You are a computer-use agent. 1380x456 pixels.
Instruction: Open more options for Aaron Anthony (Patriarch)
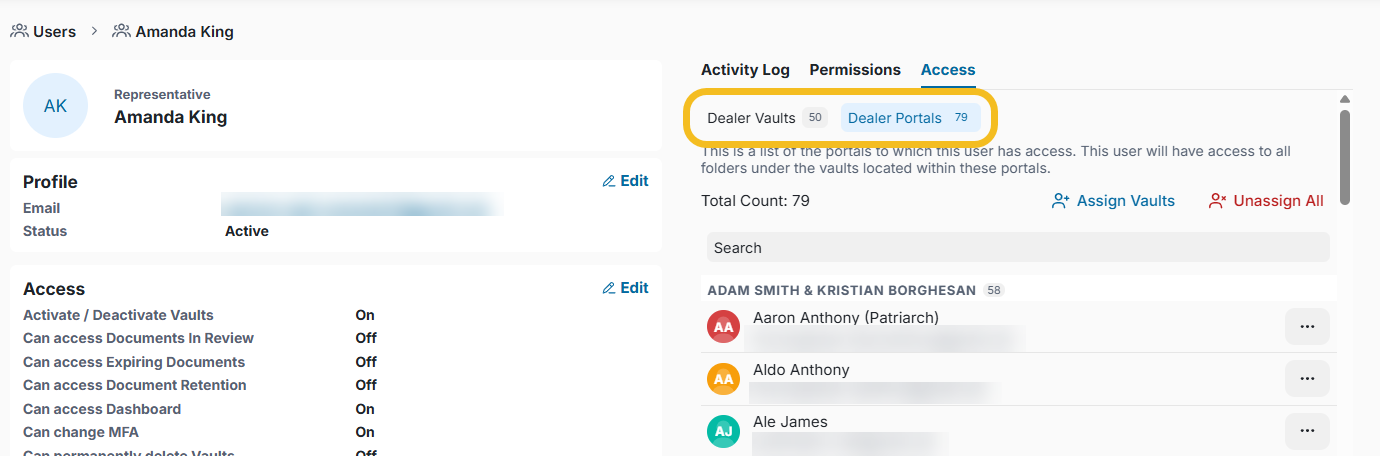click(x=1307, y=326)
